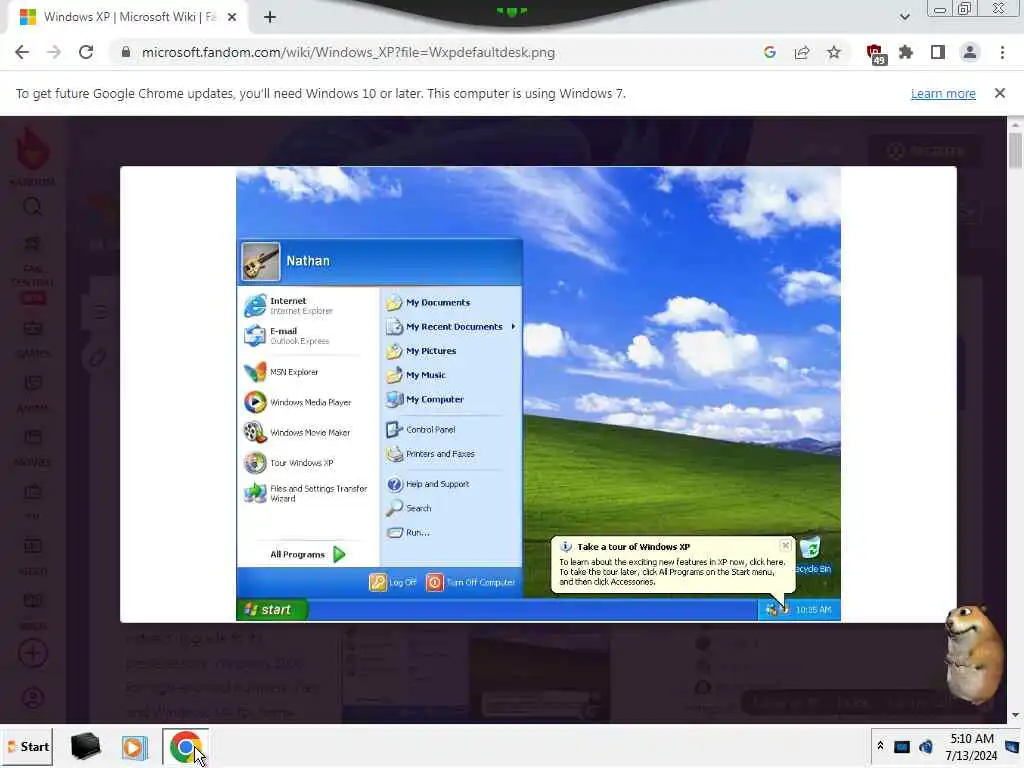Click the Learn more link
1024x768 pixels.
tap(943, 93)
